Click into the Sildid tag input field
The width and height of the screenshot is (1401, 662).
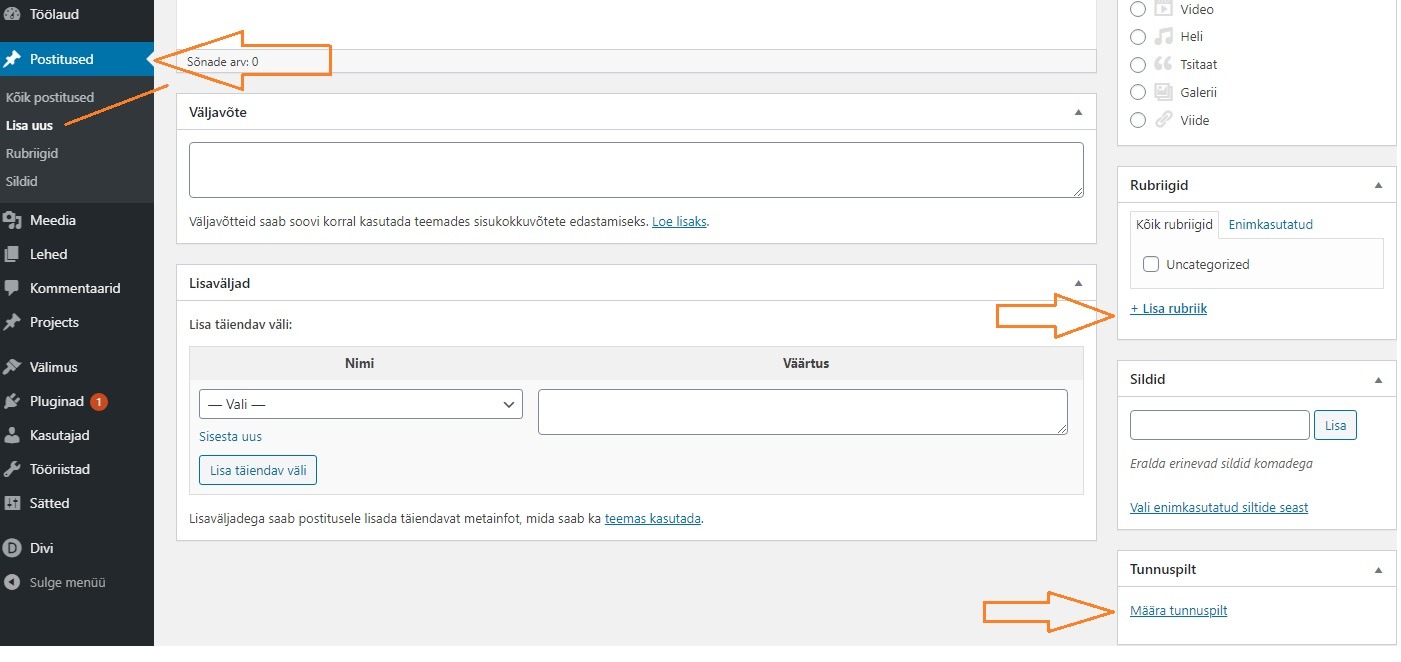[1219, 425]
